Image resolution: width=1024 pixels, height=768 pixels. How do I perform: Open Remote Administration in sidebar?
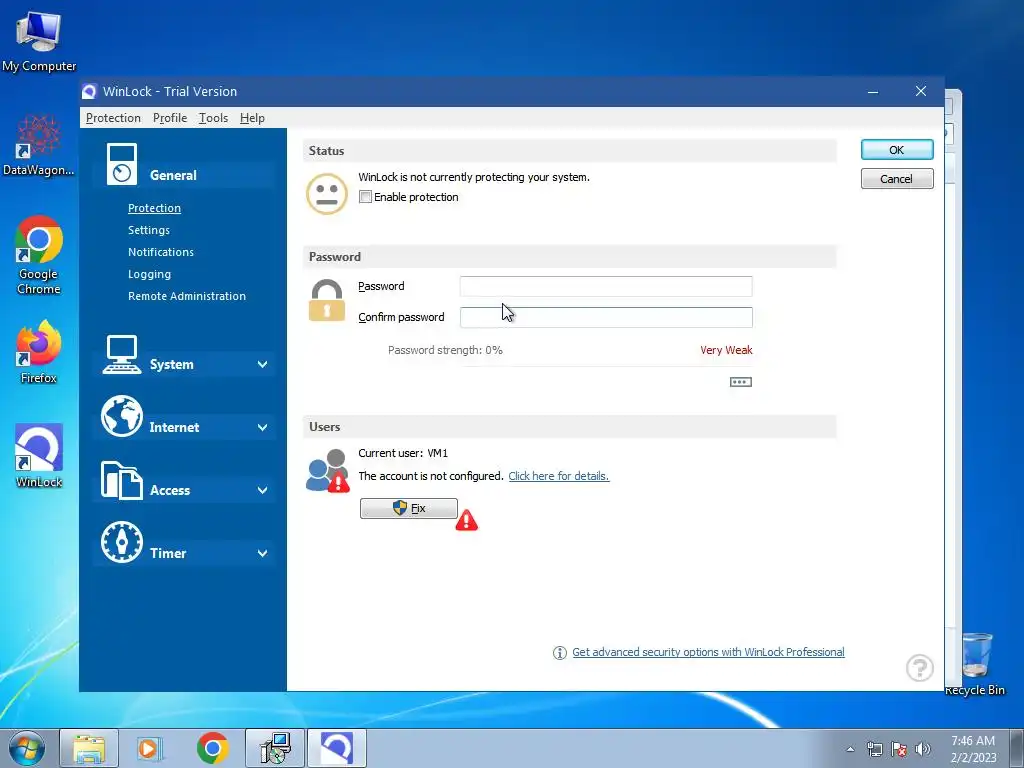point(187,296)
